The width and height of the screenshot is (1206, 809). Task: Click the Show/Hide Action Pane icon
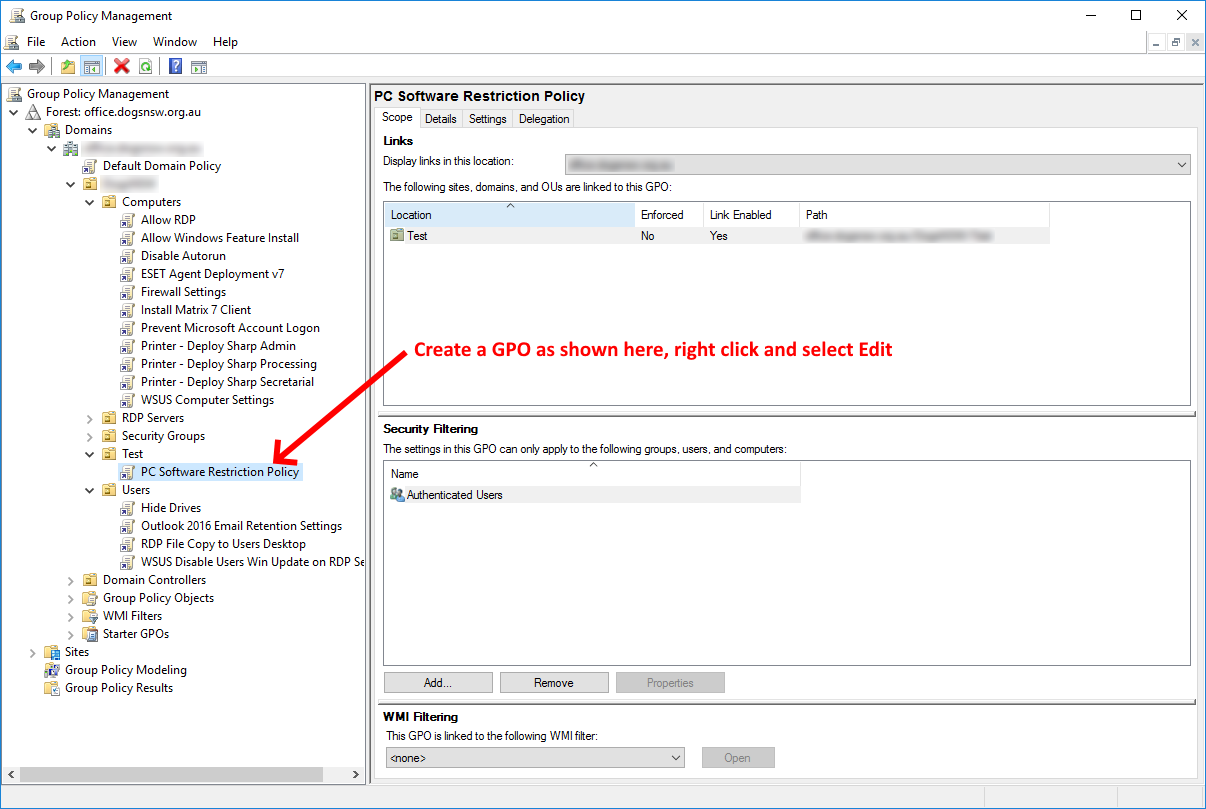(199, 67)
